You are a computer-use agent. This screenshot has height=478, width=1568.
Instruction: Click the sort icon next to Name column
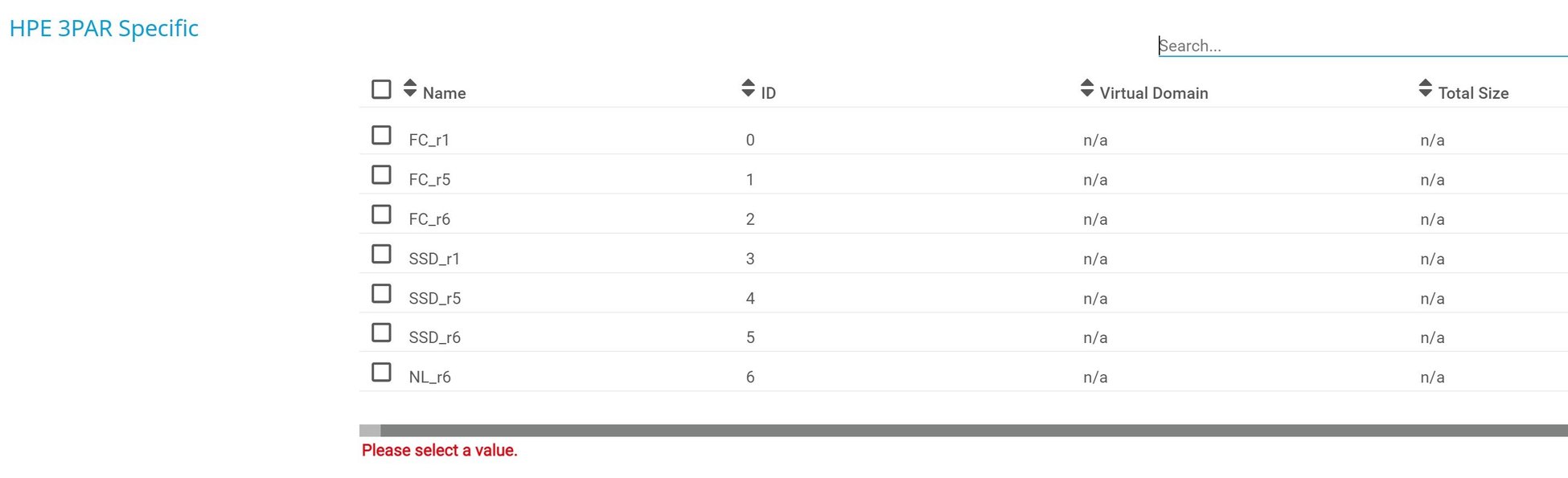(409, 88)
